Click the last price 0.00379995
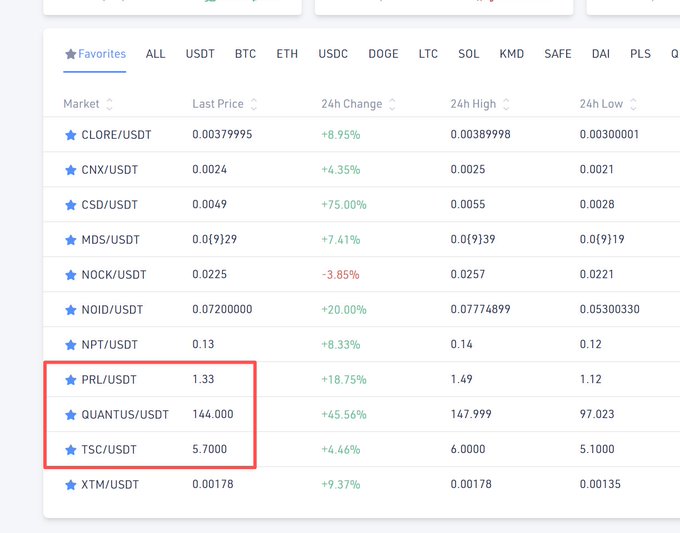This screenshot has width=680, height=533. tap(222, 134)
